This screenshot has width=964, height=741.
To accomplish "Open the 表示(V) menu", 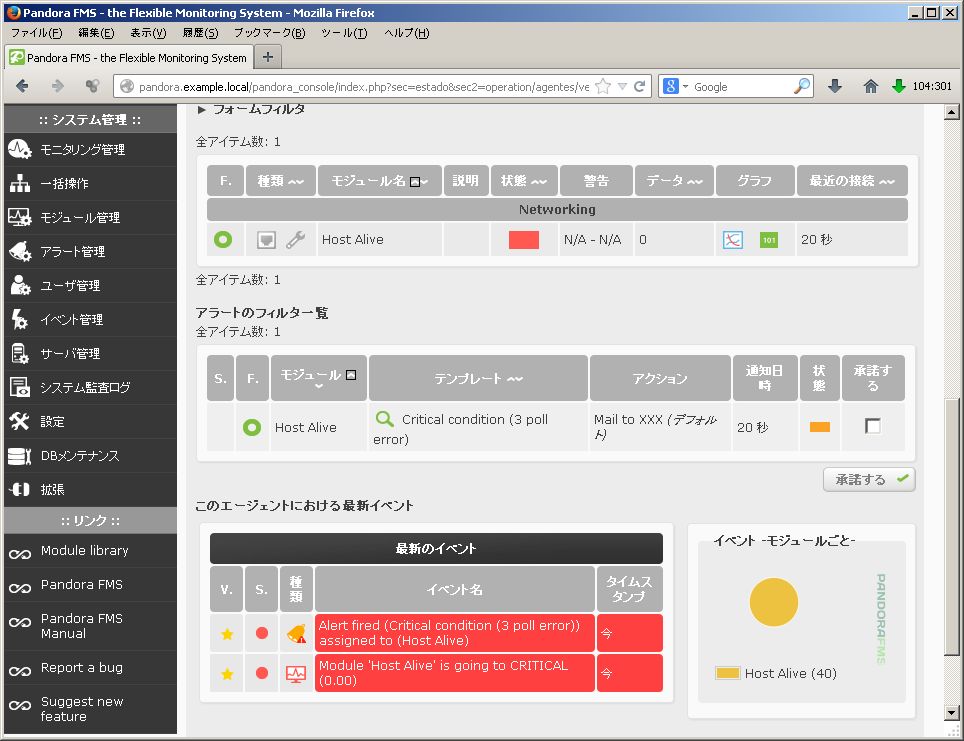I will (x=148, y=33).
